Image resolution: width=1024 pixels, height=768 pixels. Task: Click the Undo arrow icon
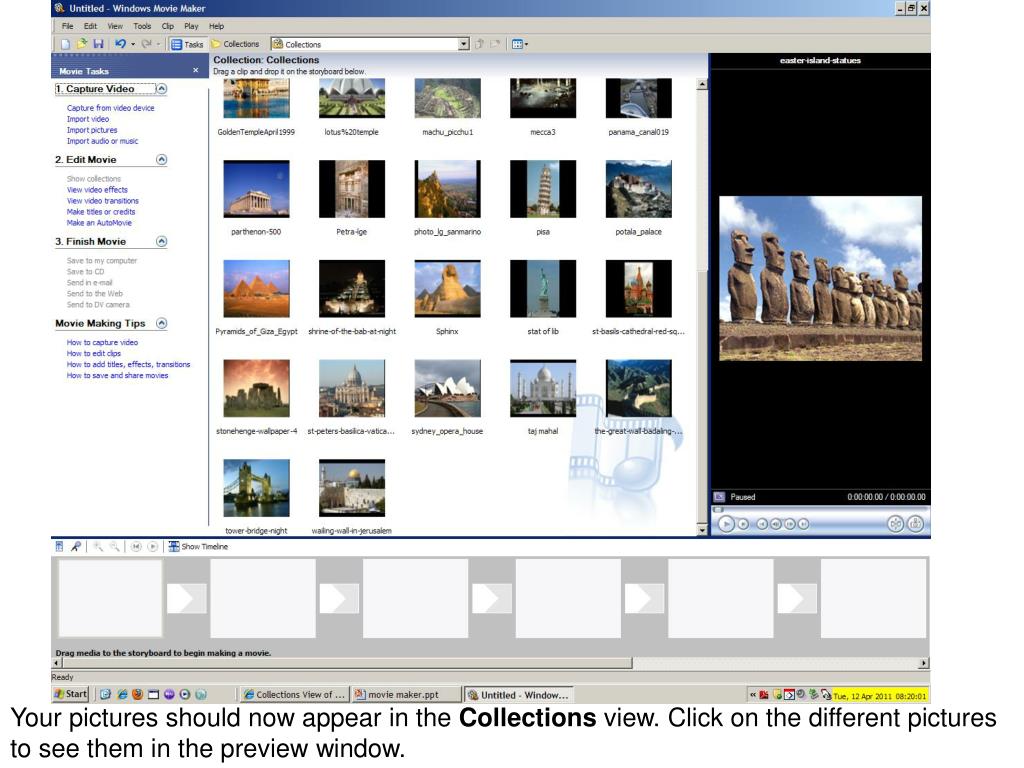(x=120, y=44)
